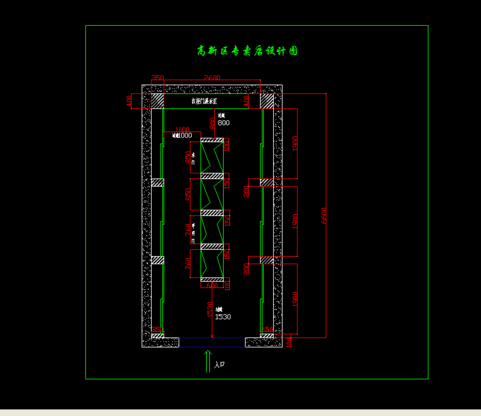Click the white 800 aisle label
Viewport: 481px width, 416px height.
point(224,123)
